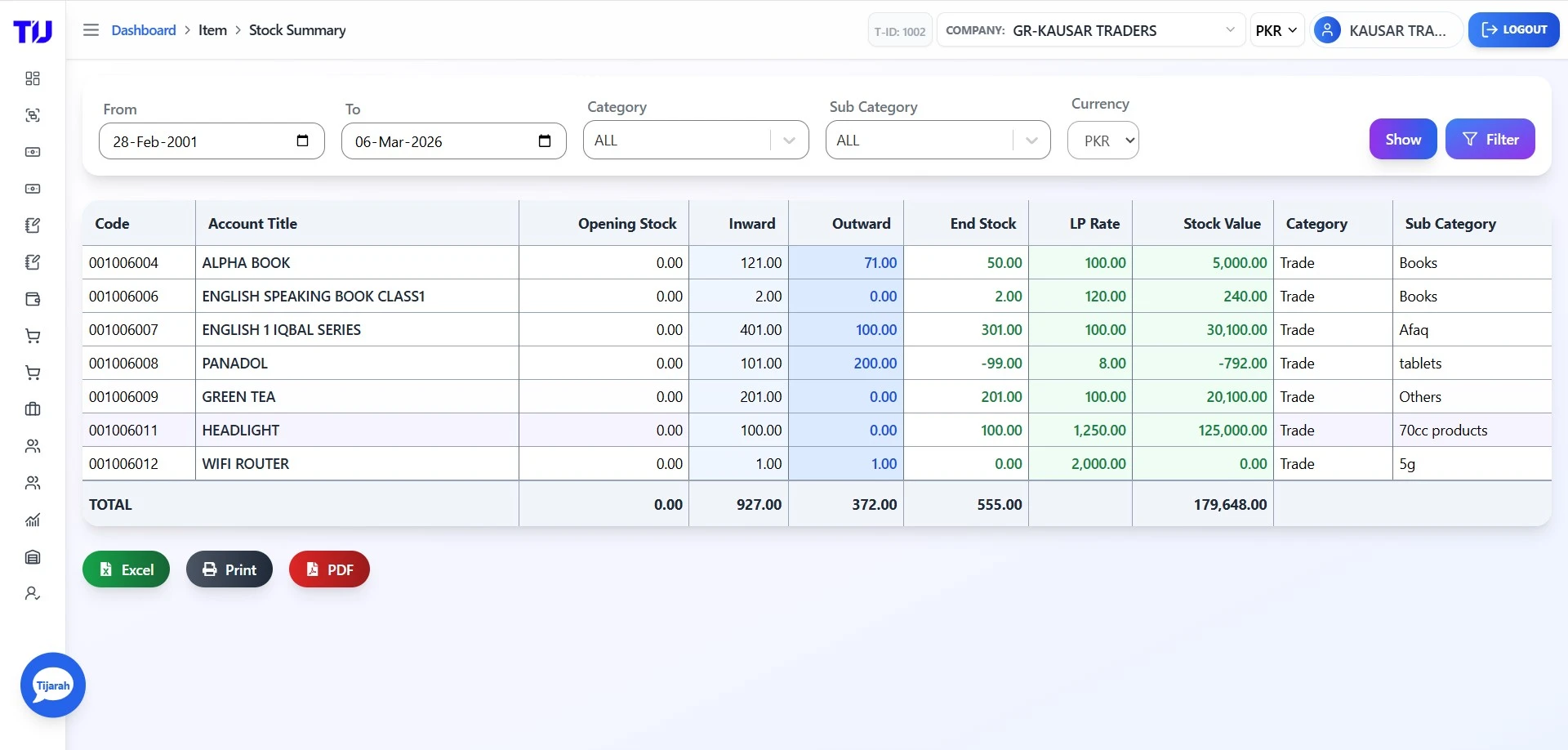The width and height of the screenshot is (1568, 750).
Task: Click the Show button
Action: 1401,138
